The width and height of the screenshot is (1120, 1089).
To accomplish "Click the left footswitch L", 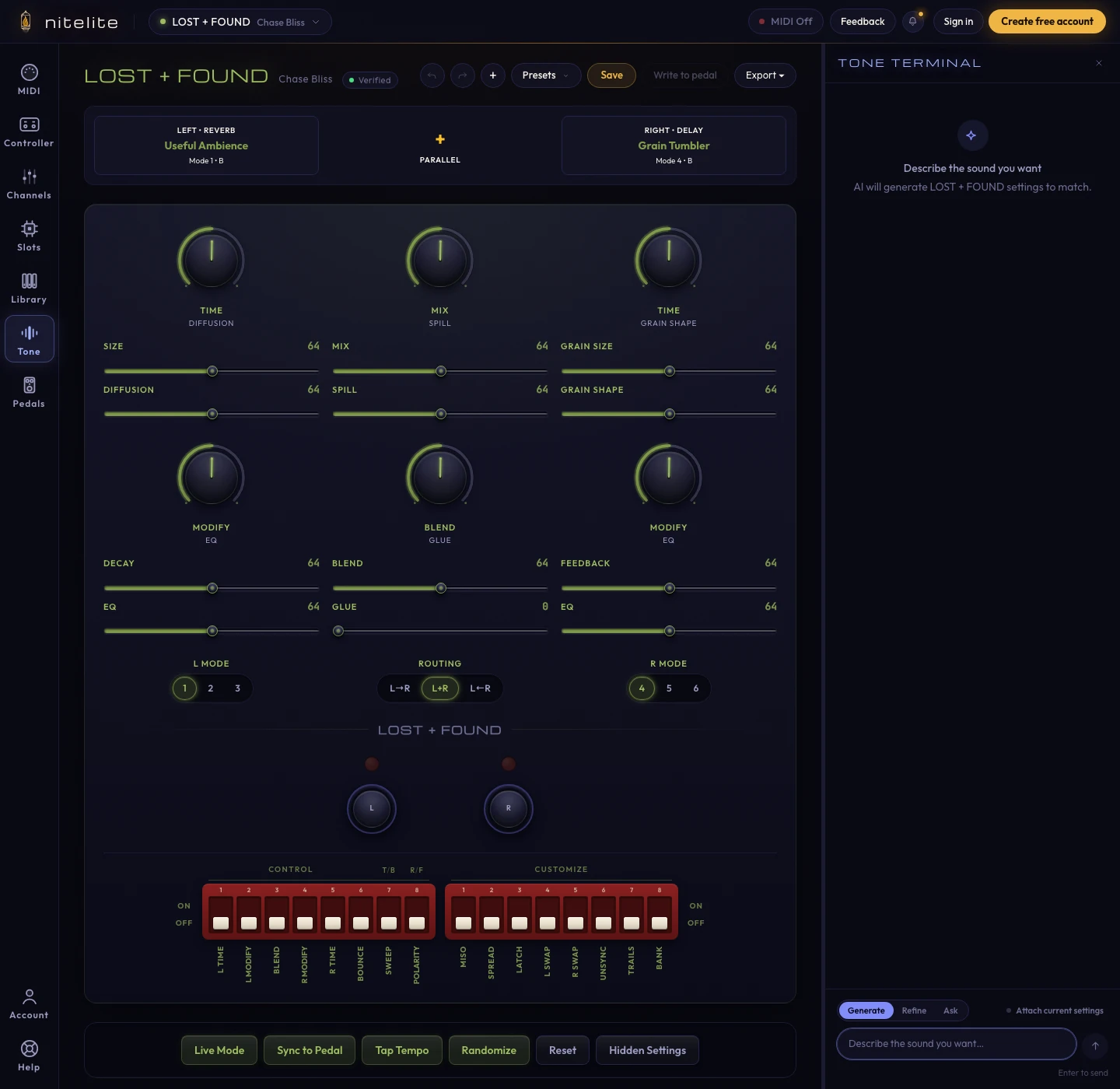I will coord(372,808).
